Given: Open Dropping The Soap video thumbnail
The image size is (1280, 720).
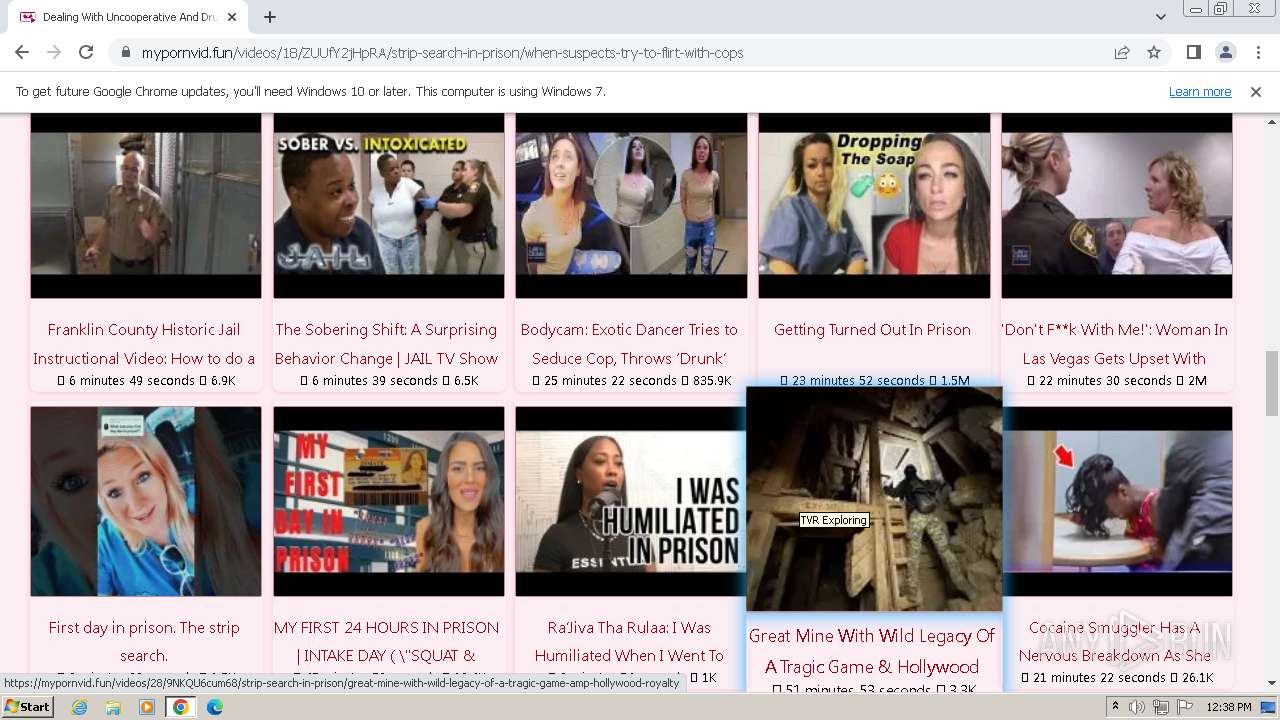Looking at the screenshot, I should tap(874, 205).
